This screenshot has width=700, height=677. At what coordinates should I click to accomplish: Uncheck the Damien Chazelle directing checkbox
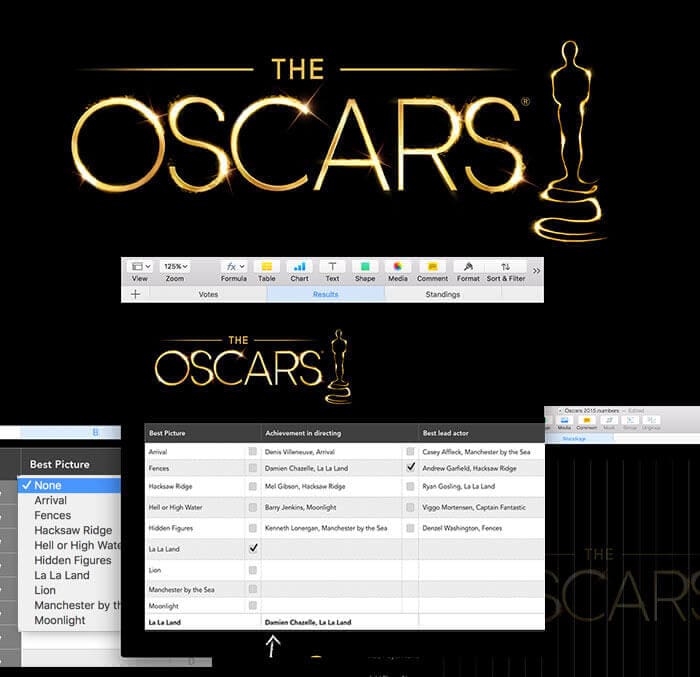(411, 467)
